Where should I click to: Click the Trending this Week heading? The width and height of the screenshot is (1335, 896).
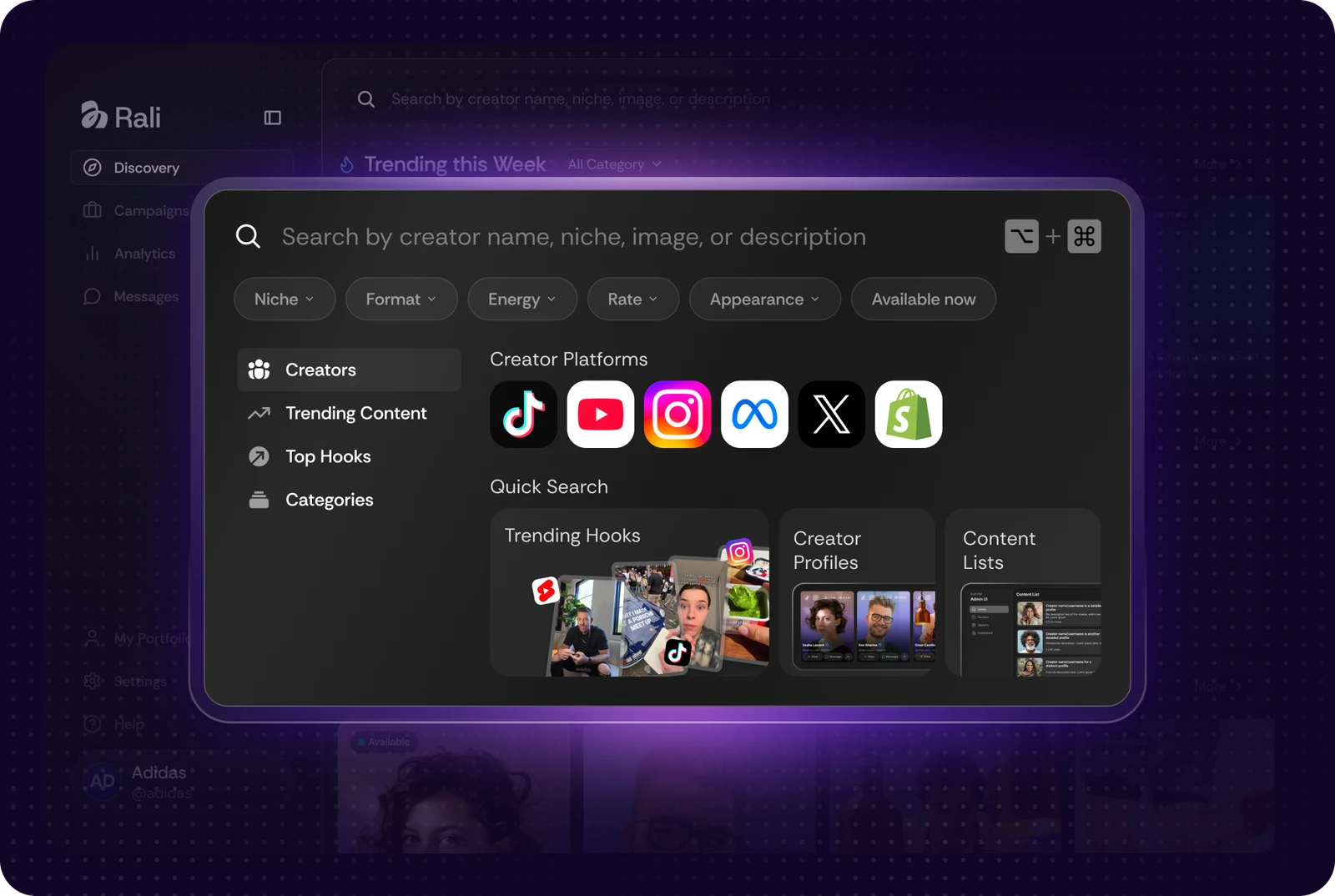455,164
